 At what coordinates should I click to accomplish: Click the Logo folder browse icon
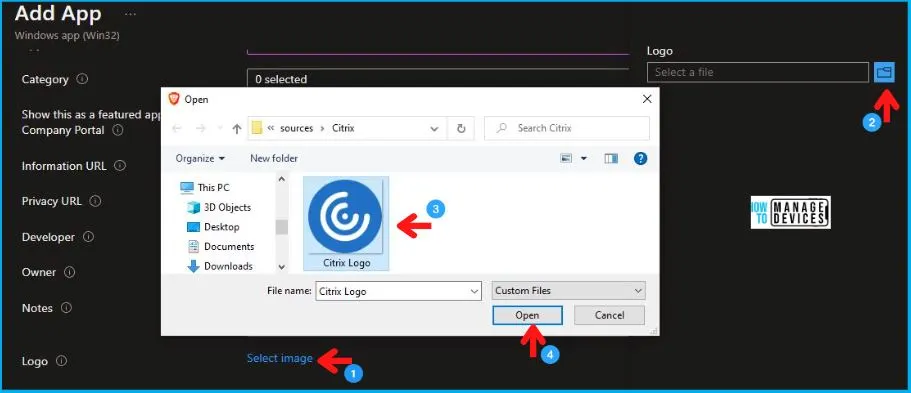[x=884, y=72]
